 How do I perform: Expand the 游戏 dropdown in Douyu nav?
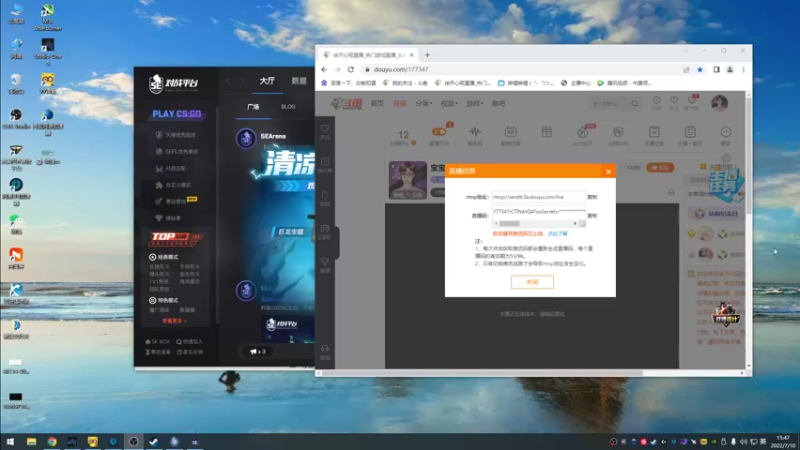click(474, 104)
